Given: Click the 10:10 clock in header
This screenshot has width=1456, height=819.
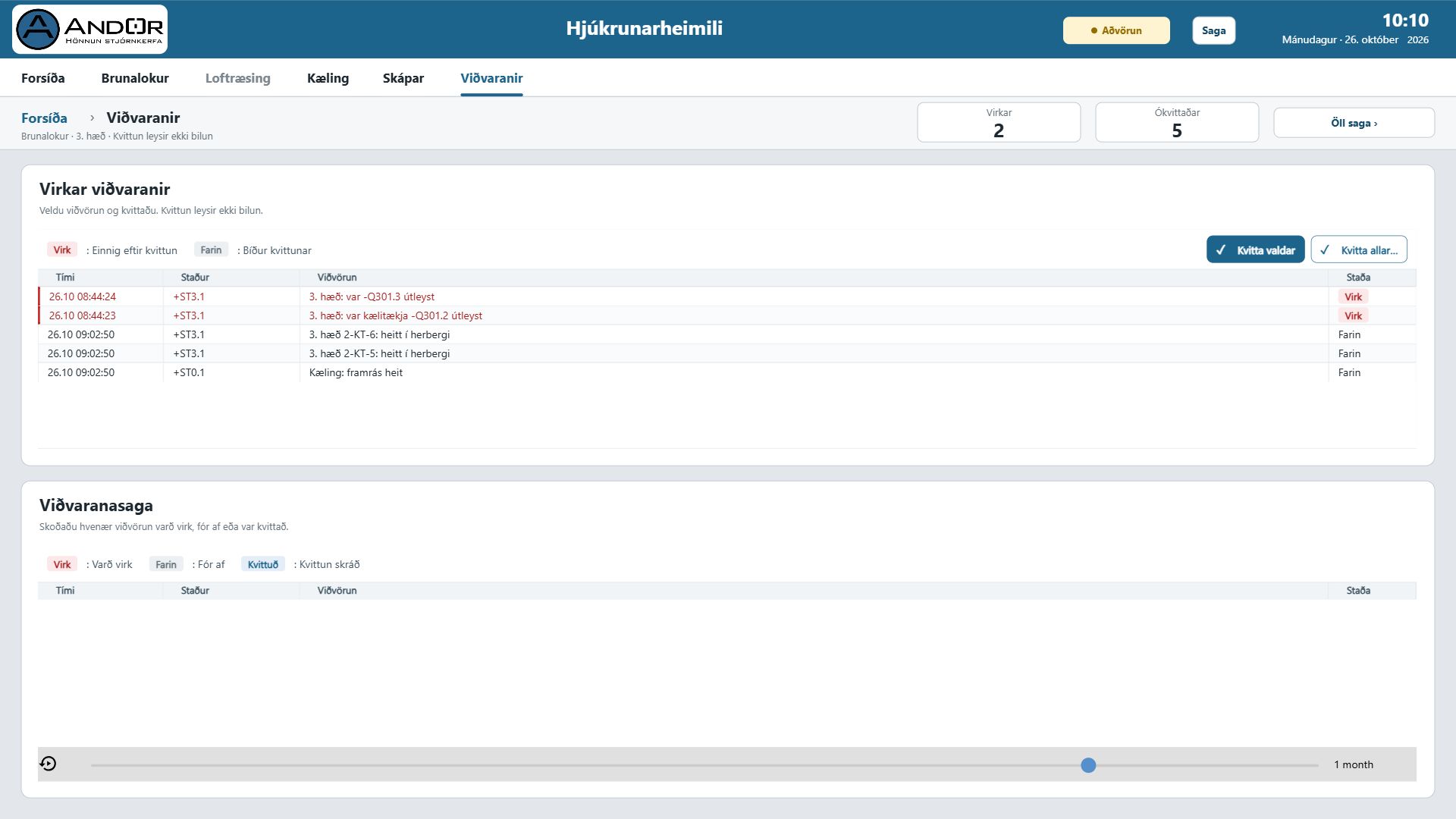Looking at the screenshot, I should 1405,20.
